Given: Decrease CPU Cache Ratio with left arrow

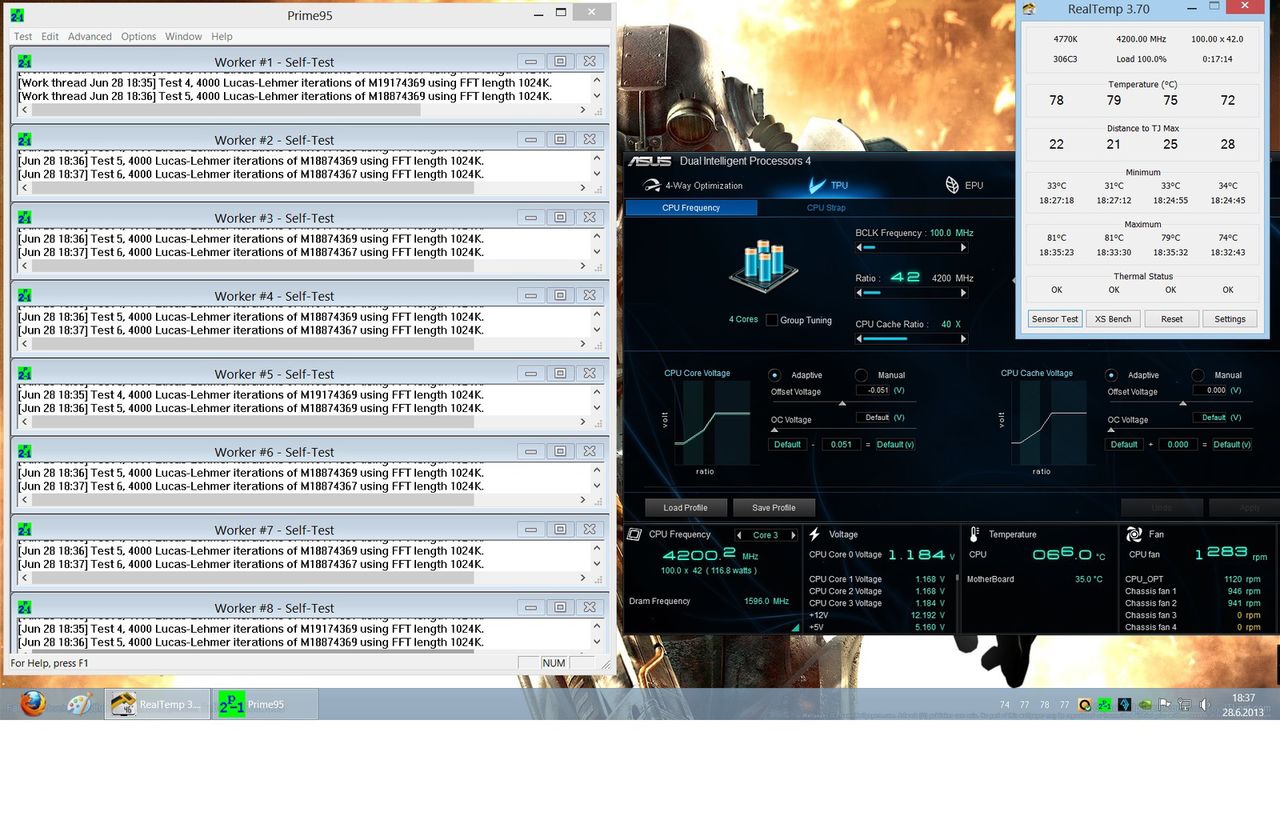Looking at the screenshot, I should pos(859,339).
